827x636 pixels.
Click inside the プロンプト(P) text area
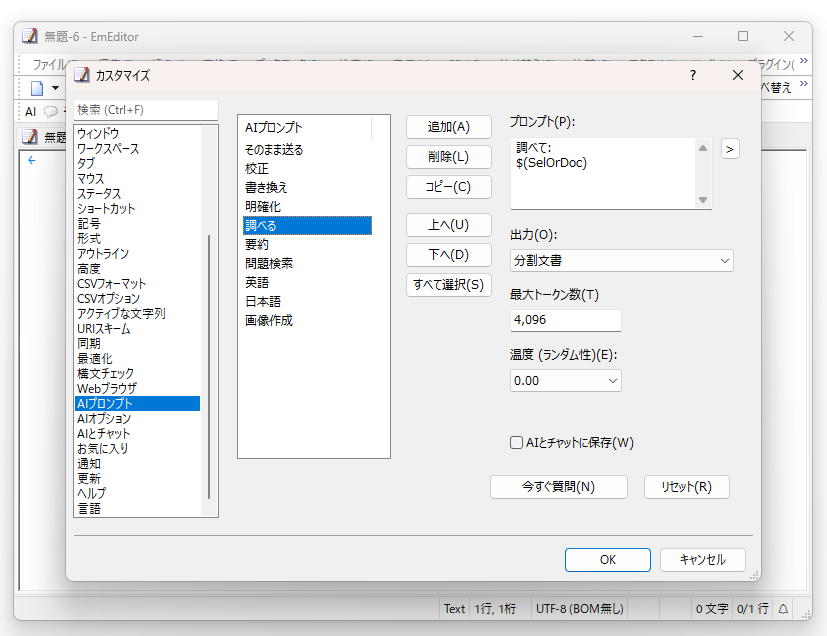click(603, 174)
